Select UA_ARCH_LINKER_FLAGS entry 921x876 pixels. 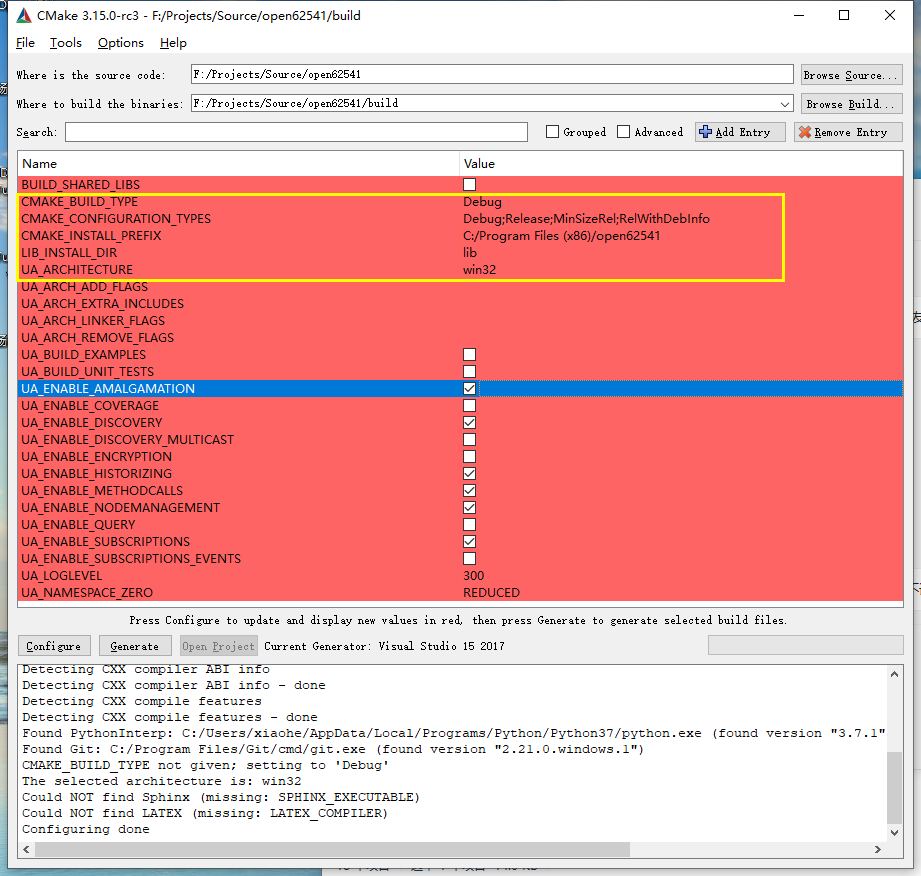[x=93, y=321]
